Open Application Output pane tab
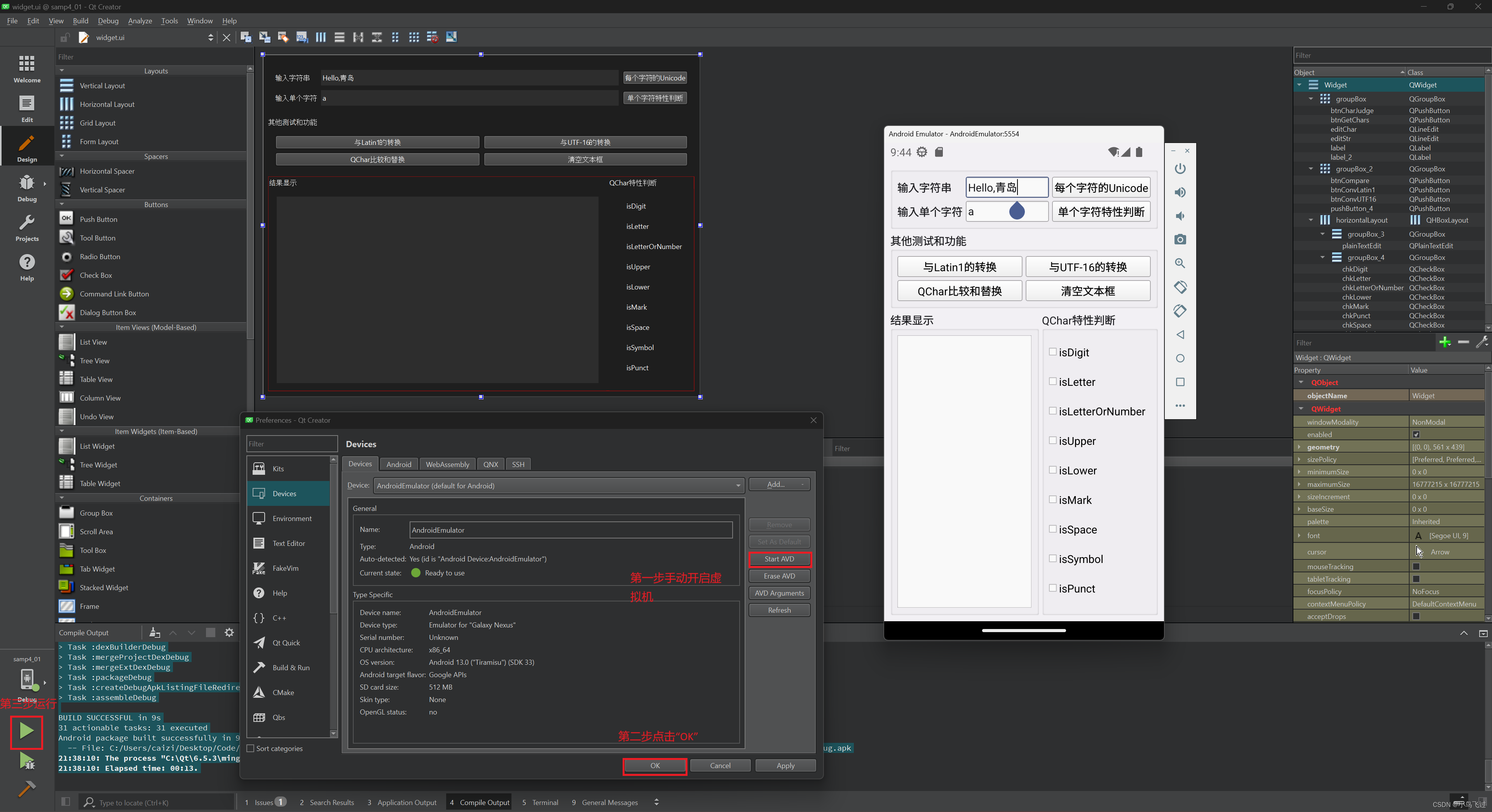This screenshot has width=1492, height=812. tap(402, 802)
